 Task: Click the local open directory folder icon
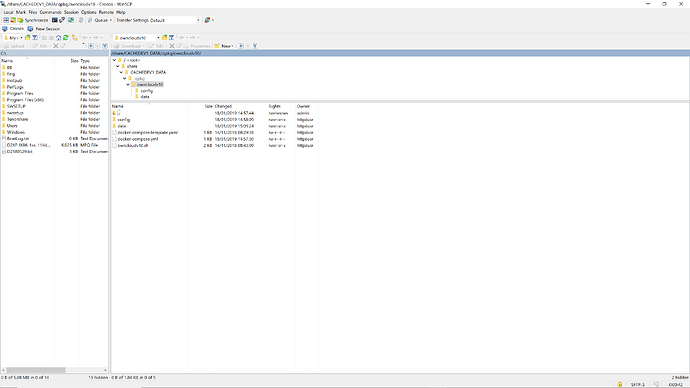(28, 38)
